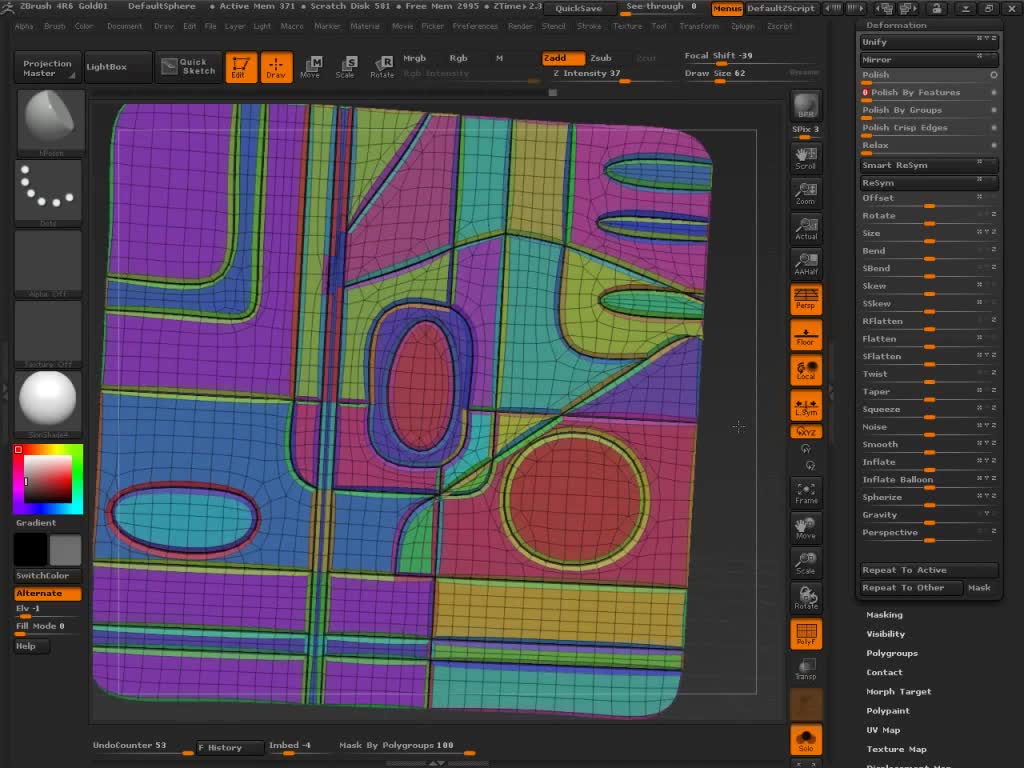Click Move navigation icon below Frame
This screenshot has height=768, width=1024.
pyautogui.click(x=806, y=528)
